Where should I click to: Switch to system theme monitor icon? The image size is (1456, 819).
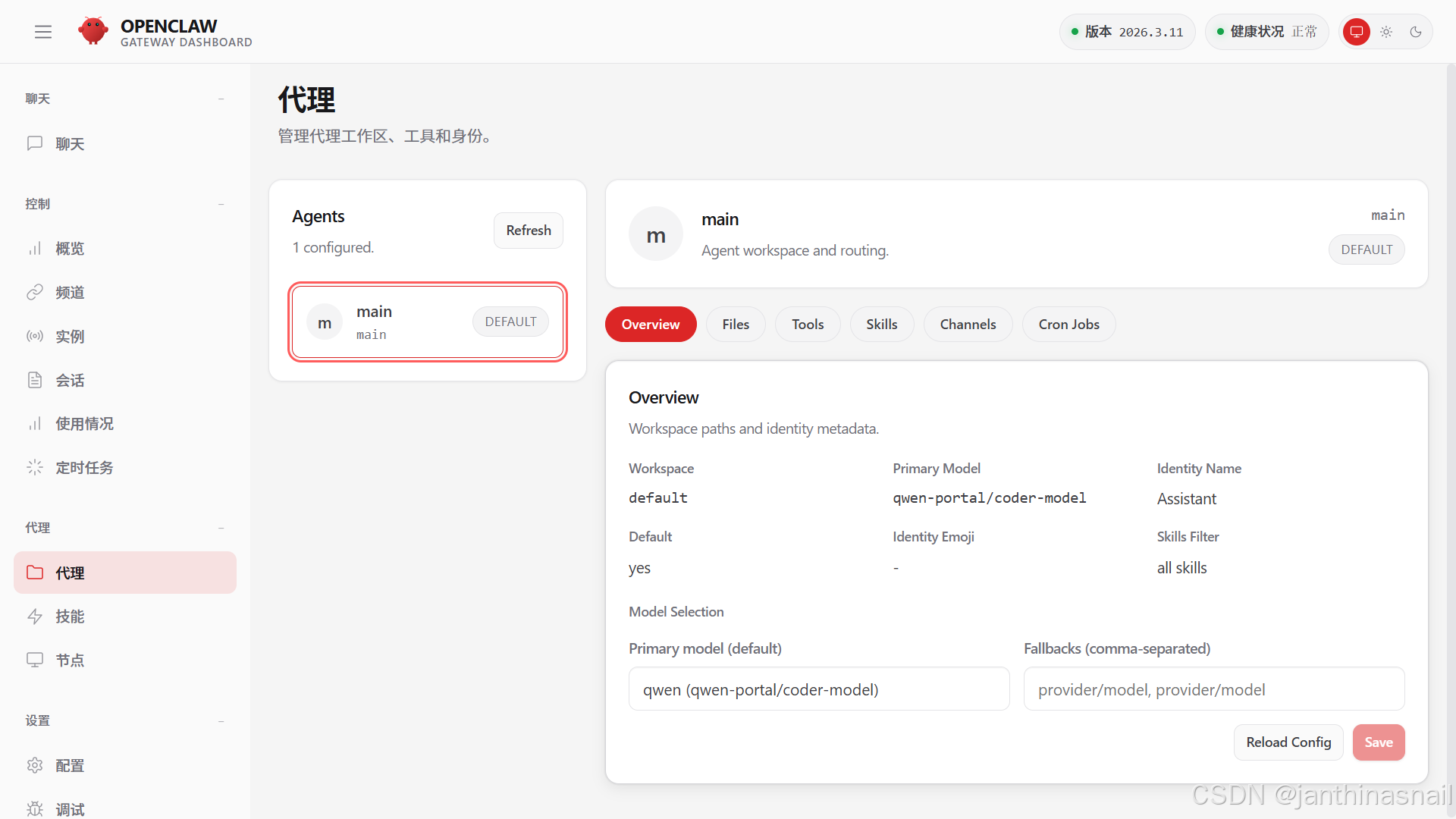coord(1356,32)
